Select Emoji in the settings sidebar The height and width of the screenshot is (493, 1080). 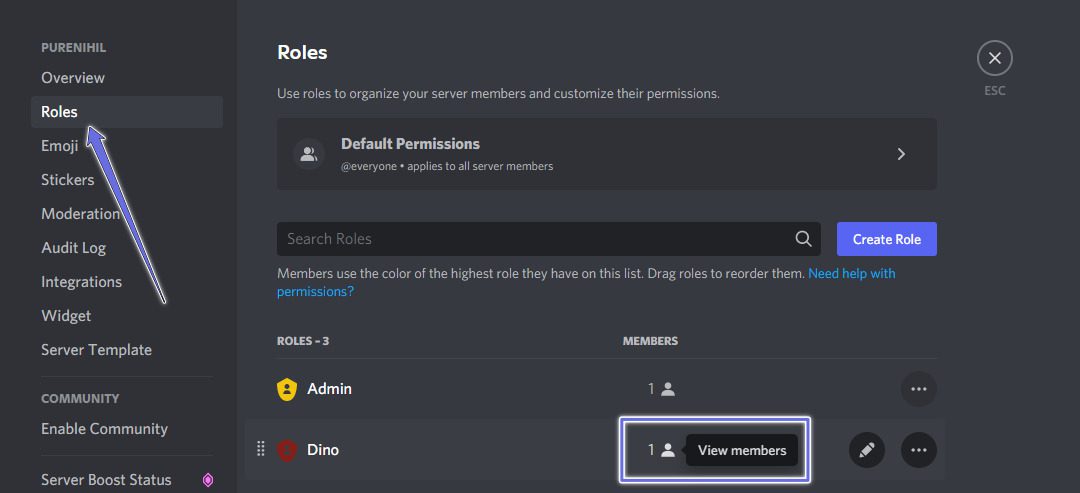point(59,146)
